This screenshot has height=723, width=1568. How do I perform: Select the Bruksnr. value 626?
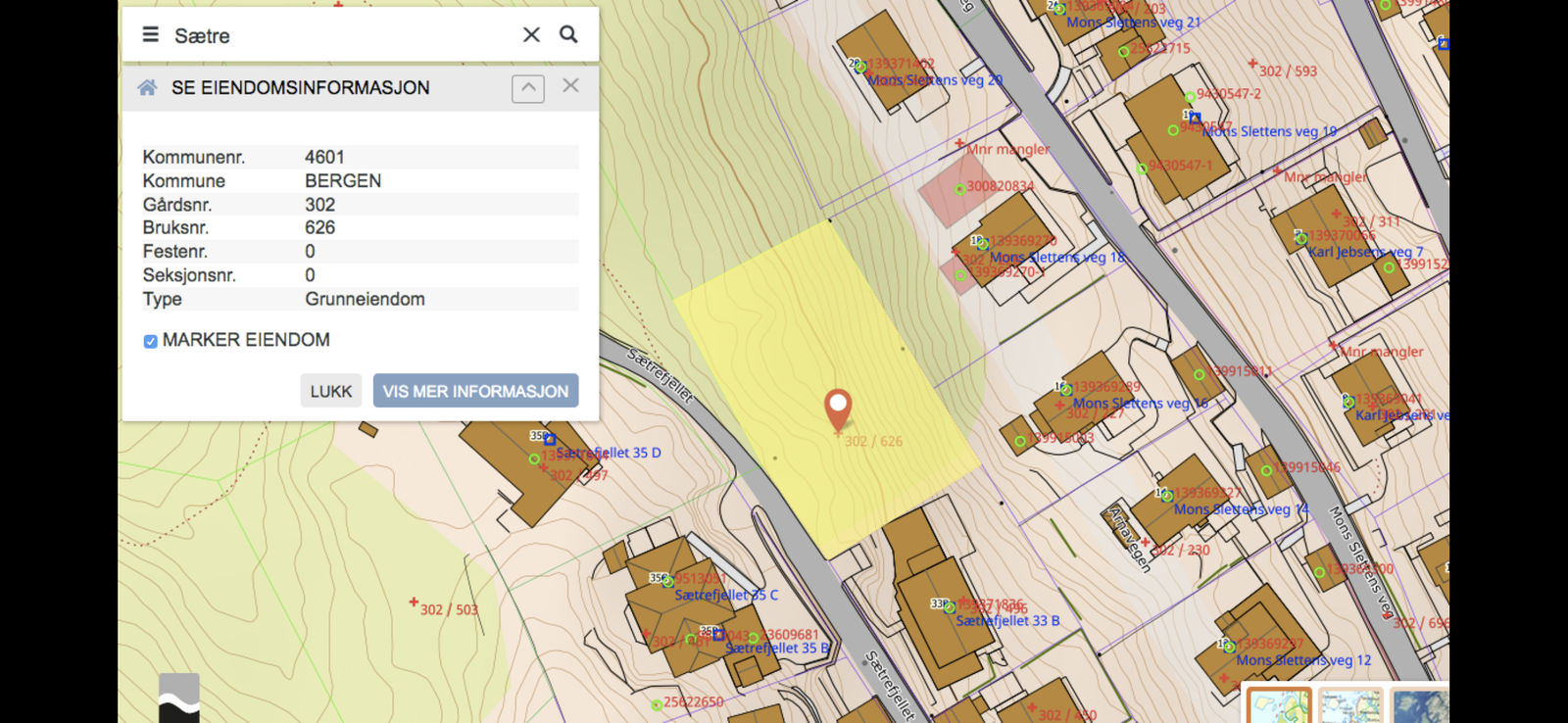319,227
